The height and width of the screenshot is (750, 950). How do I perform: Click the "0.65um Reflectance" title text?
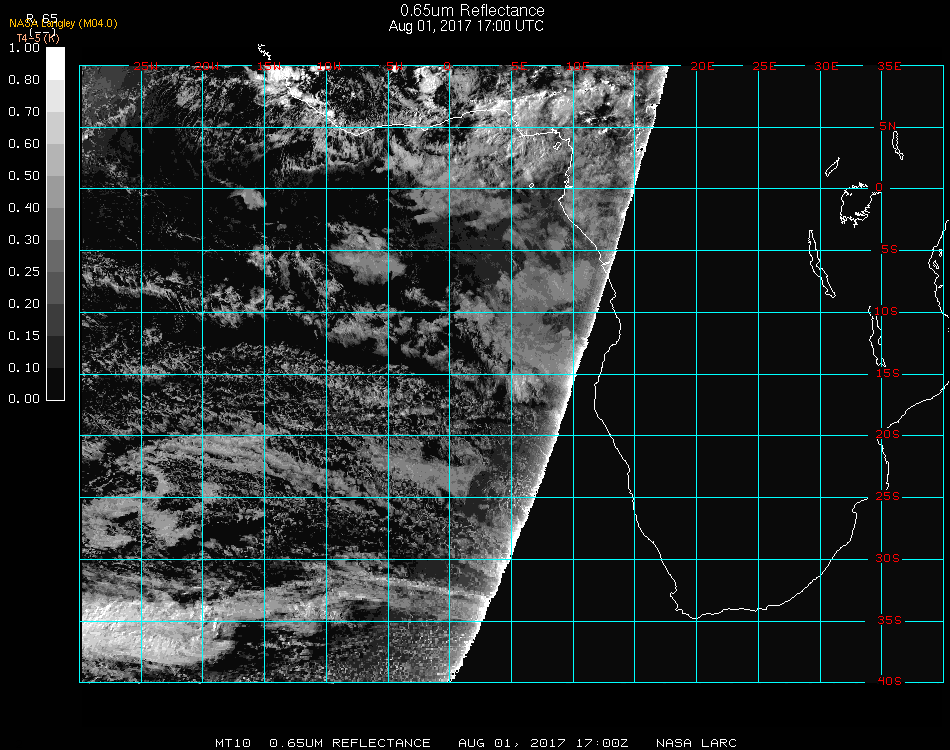tap(472, 10)
